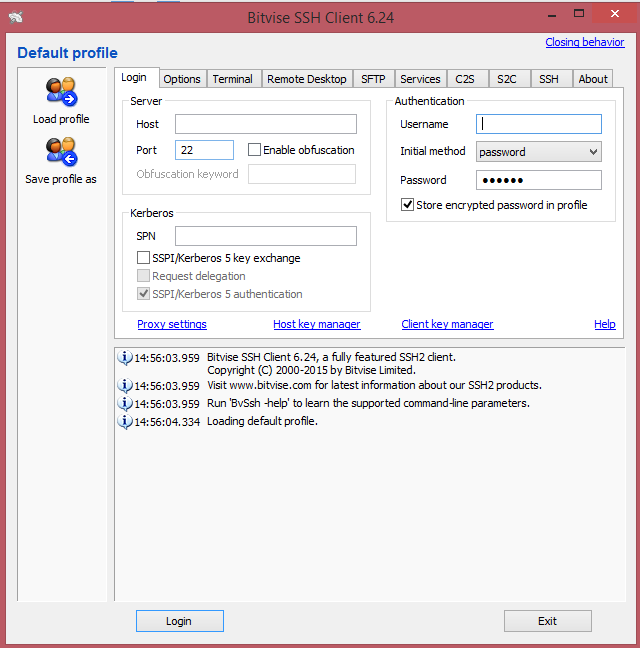Click the Bitvise app icon in title bar
Viewport: 640px width, 648px height.
coord(16,17)
